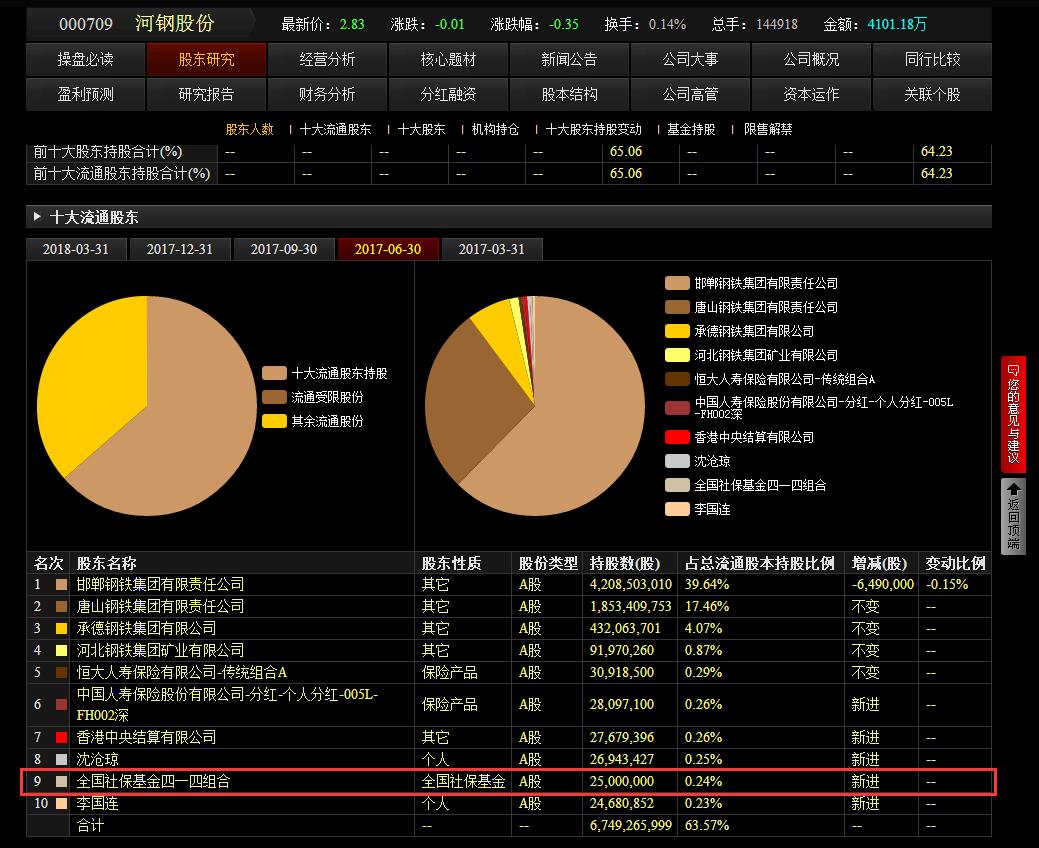Click the 香港中央结算有限公司 red legend swatch

click(x=677, y=437)
